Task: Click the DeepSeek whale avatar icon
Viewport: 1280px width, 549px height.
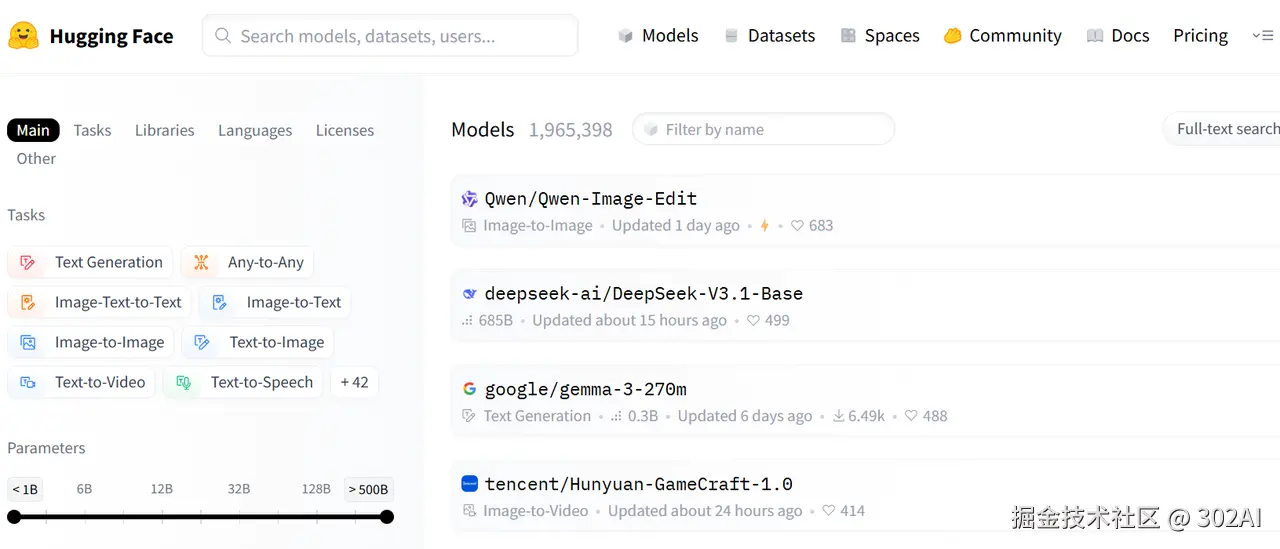Action: coord(469,294)
